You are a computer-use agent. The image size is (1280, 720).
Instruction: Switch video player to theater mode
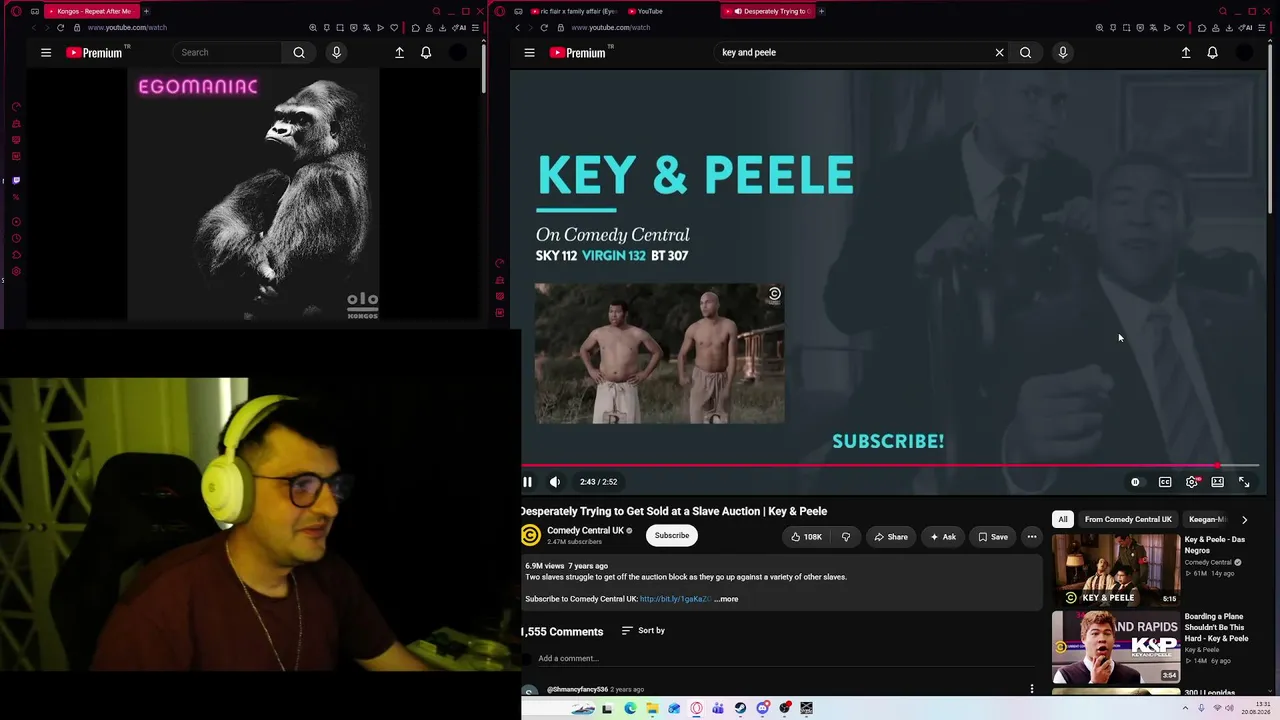pos(1218,482)
